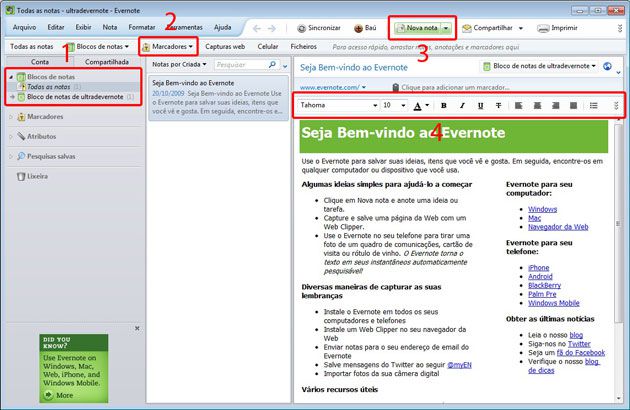Screen dimensions: 630x410
Task: Toggle strikethrough formatting
Action: 498,105
